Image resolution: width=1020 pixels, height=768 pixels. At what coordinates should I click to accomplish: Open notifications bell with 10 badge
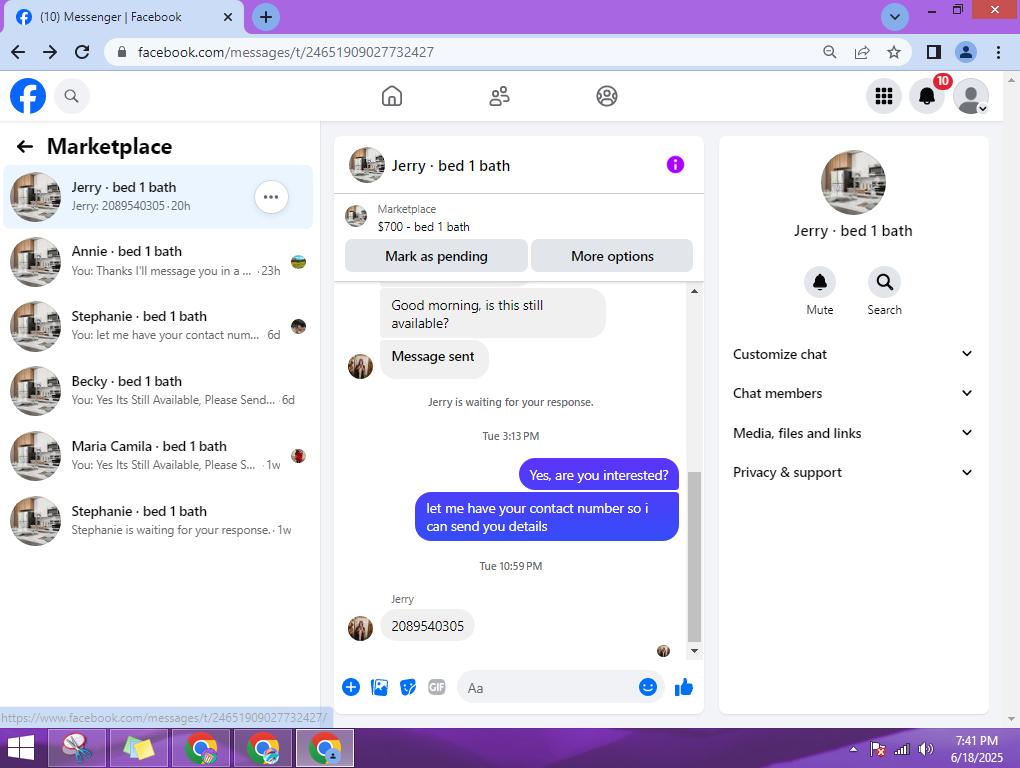coord(927,96)
